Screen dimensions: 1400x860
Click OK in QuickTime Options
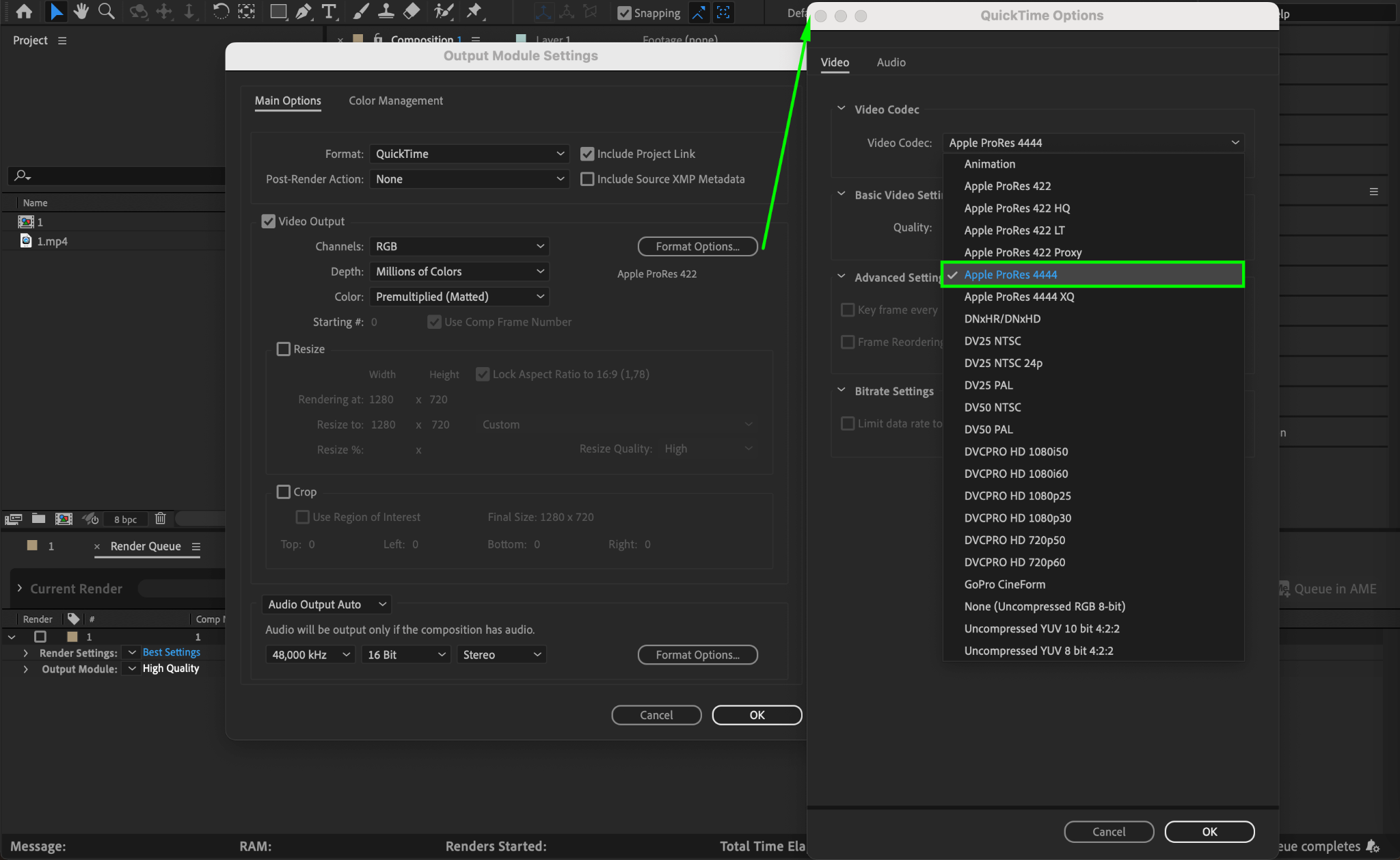[x=1209, y=831]
